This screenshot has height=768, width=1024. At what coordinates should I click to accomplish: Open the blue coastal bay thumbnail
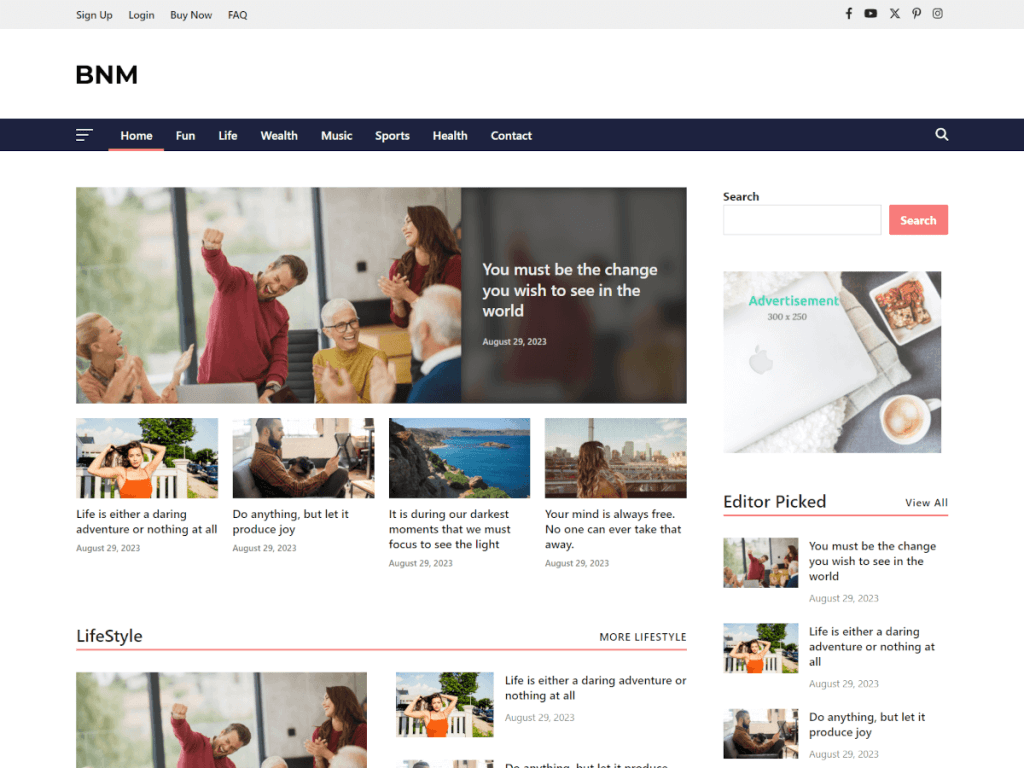pyautogui.click(x=459, y=458)
